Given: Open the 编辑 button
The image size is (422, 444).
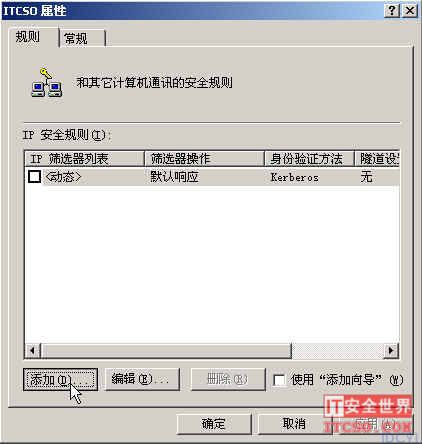Looking at the screenshot, I should 142,379.
